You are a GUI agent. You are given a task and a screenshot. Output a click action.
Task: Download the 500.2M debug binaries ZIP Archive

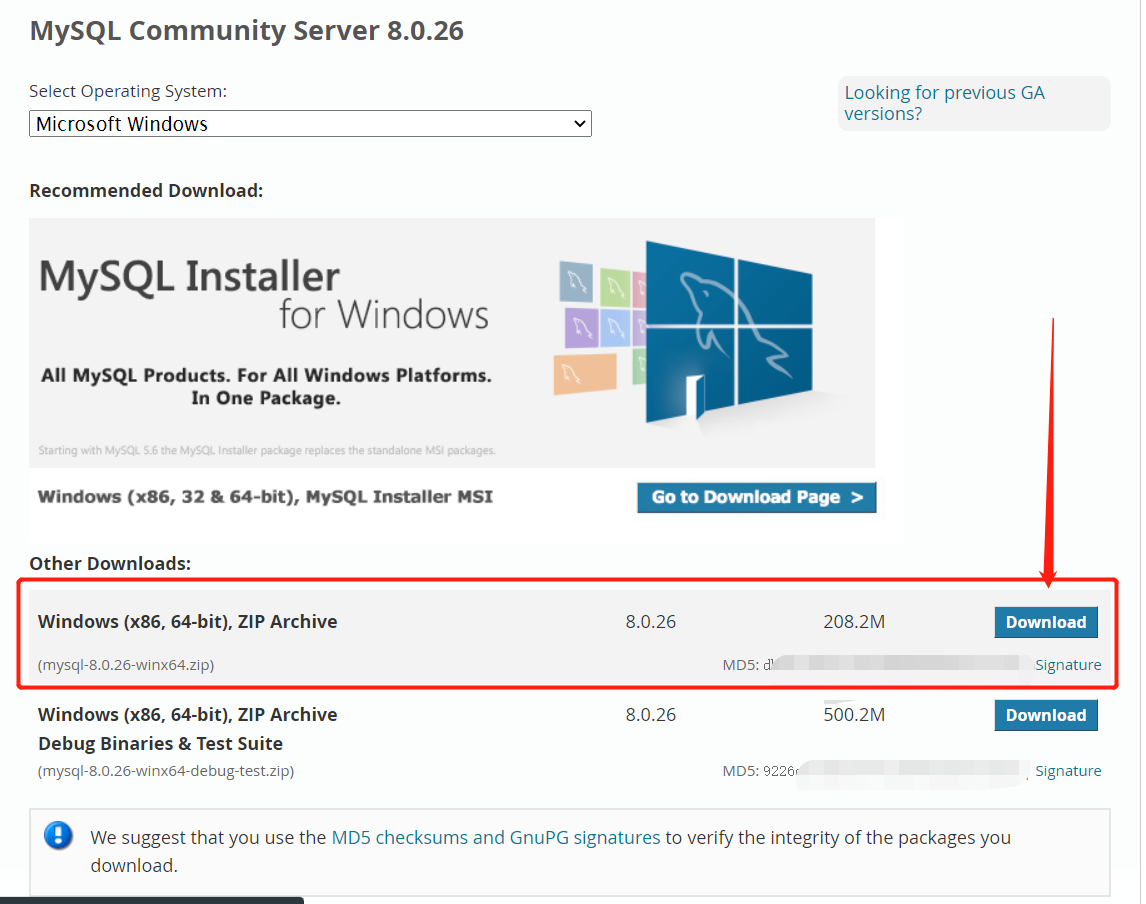[1046, 715]
